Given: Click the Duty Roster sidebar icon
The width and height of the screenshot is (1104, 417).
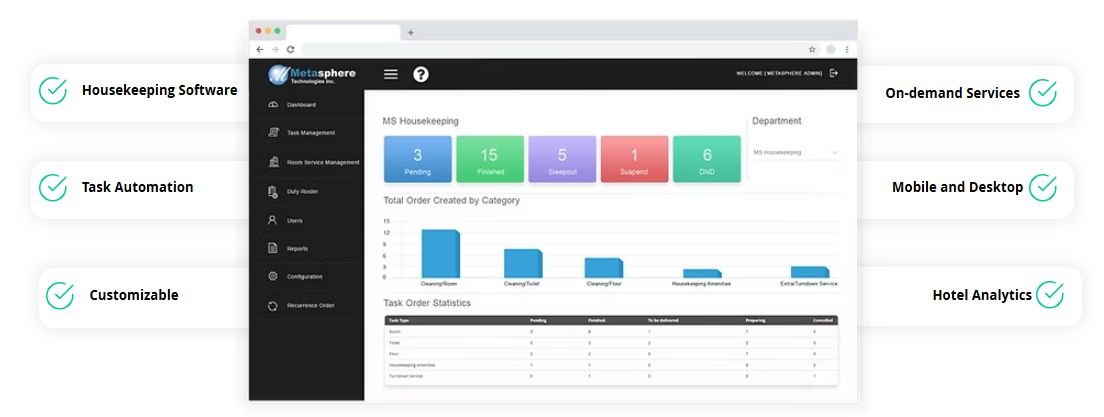Looking at the screenshot, I should tap(273, 191).
